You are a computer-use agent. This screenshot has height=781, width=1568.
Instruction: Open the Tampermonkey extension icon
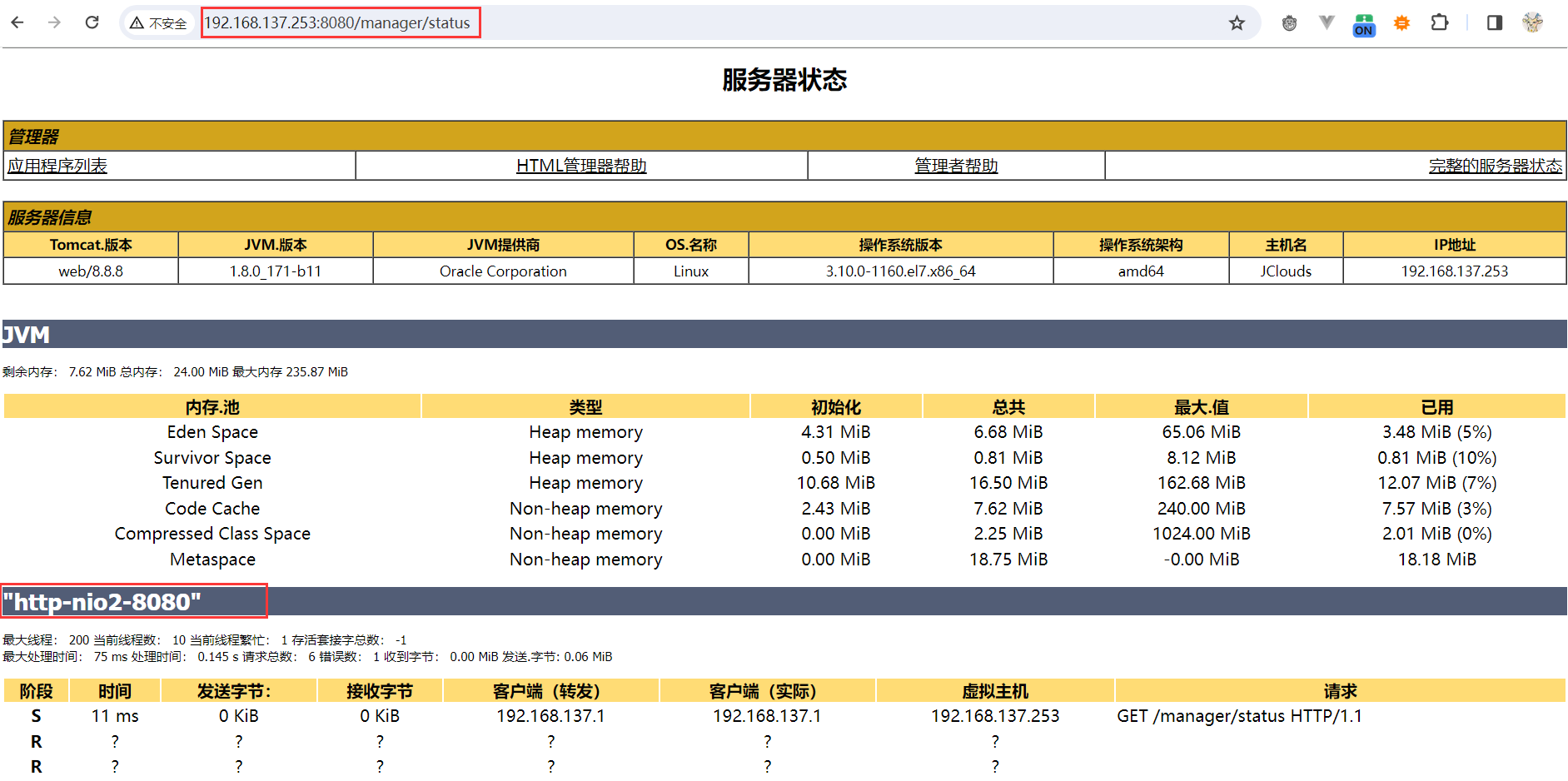pos(1289,22)
